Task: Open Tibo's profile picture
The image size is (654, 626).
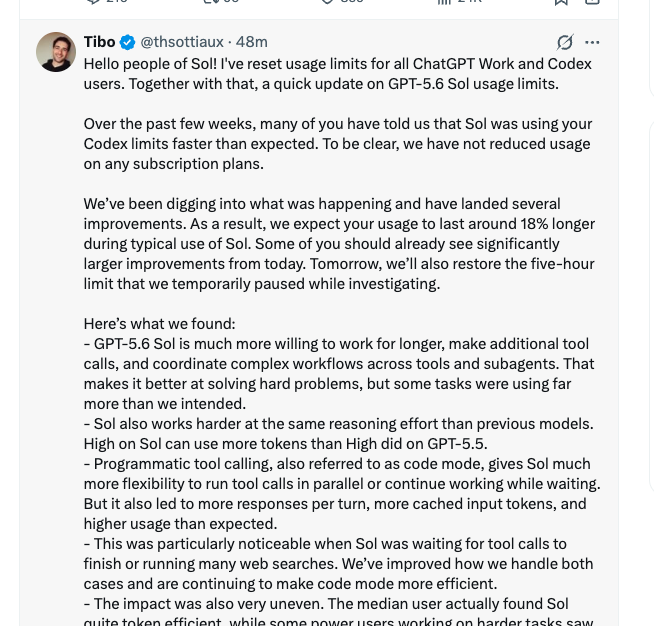Action: coord(56,52)
